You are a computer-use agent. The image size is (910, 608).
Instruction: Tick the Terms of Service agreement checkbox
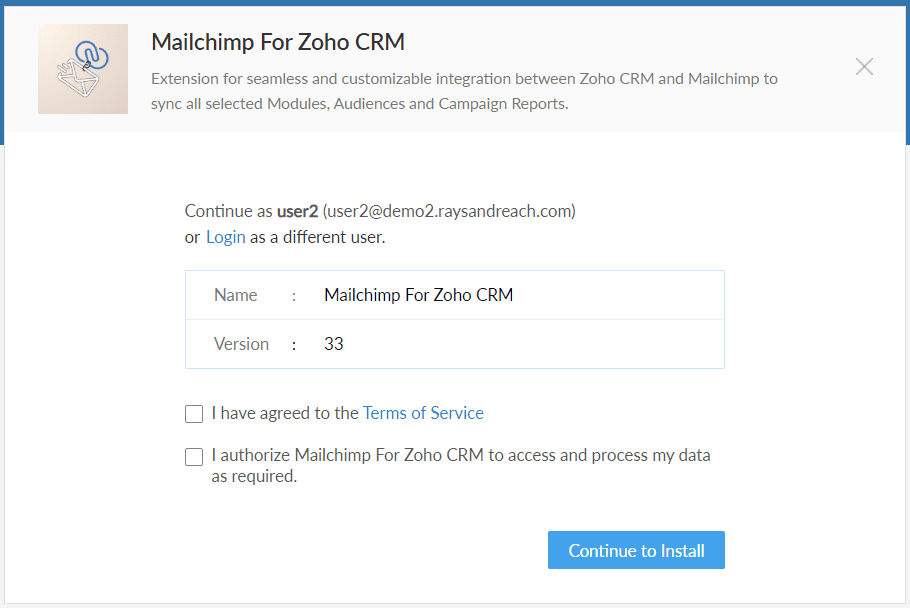click(194, 414)
